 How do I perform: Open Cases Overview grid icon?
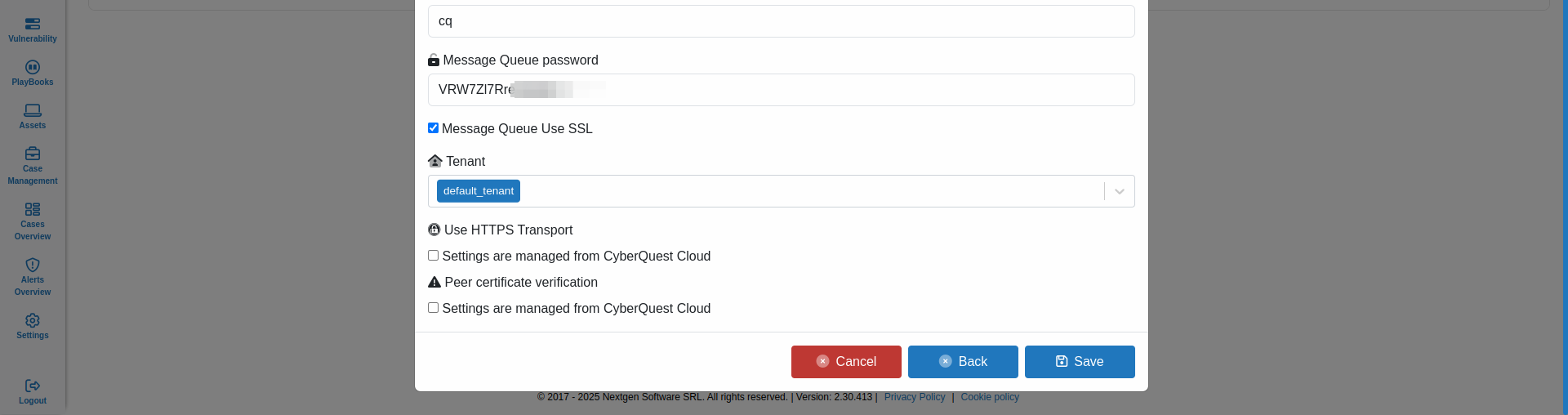(x=33, y=210)
